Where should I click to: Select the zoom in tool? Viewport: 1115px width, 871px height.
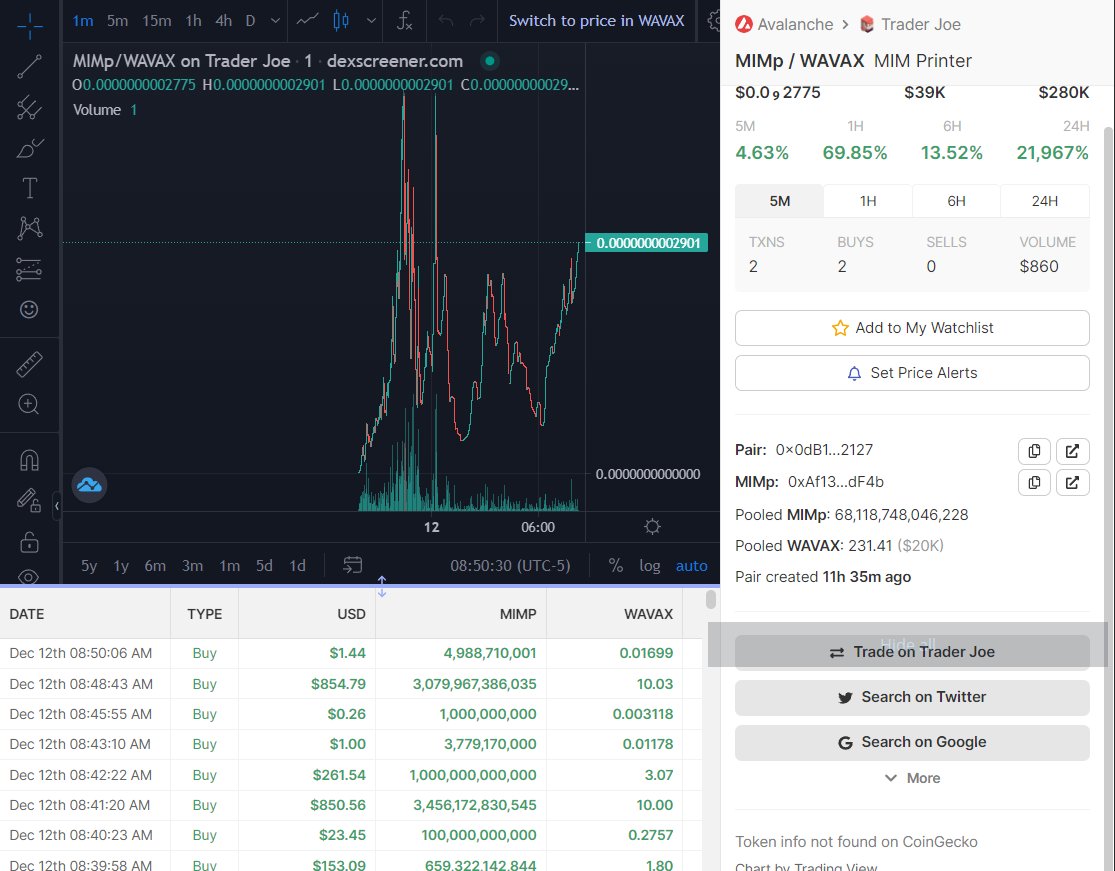coord(29,405)
